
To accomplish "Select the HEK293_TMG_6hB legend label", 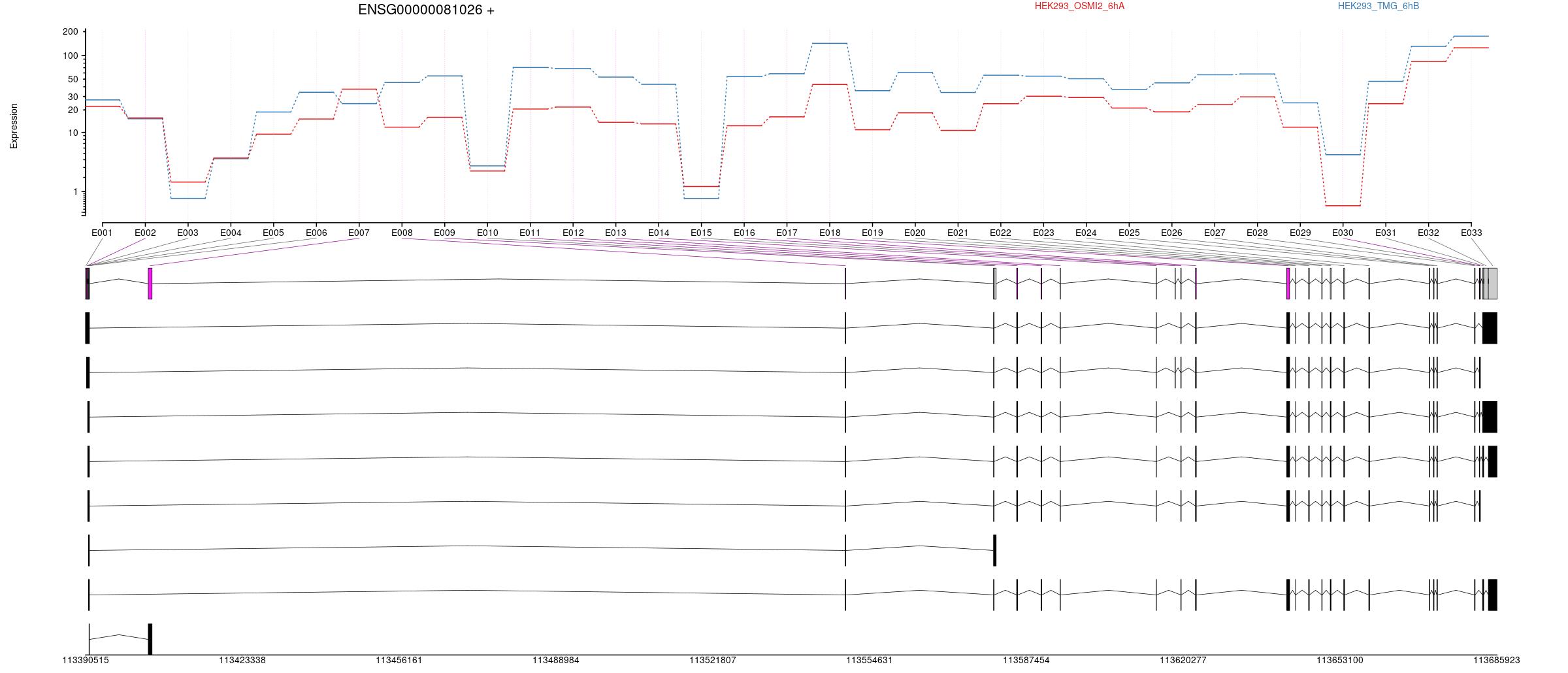I will pyautogui.click(x=1379, y=6).
